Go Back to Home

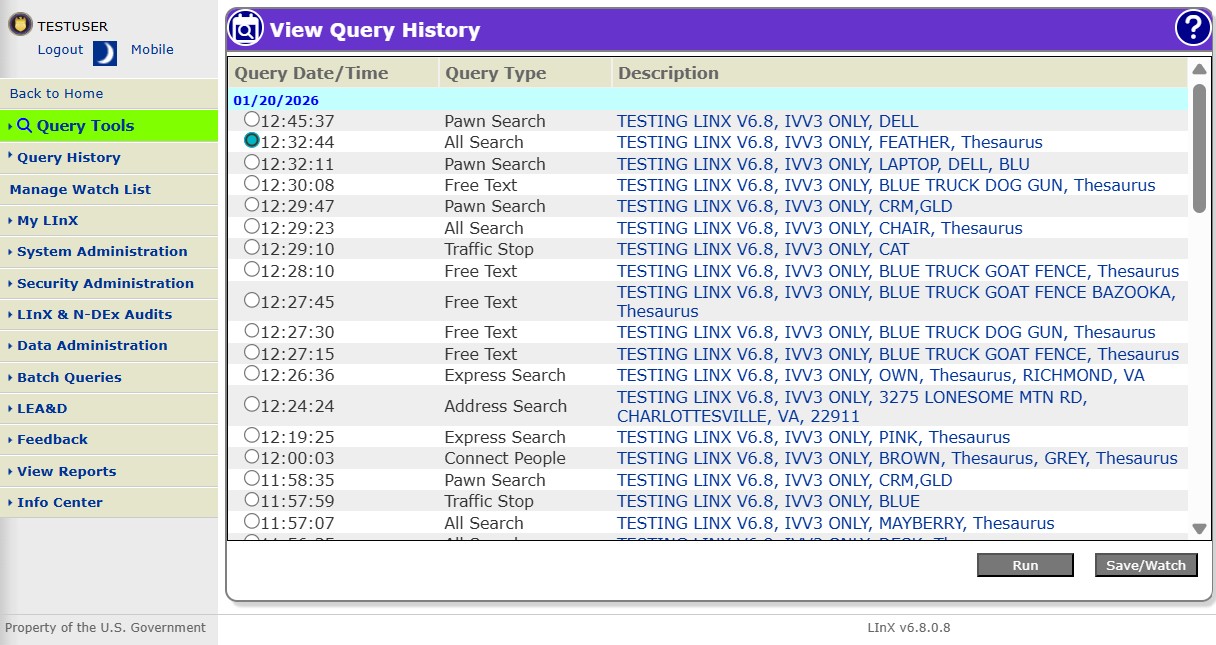point(109,94)
